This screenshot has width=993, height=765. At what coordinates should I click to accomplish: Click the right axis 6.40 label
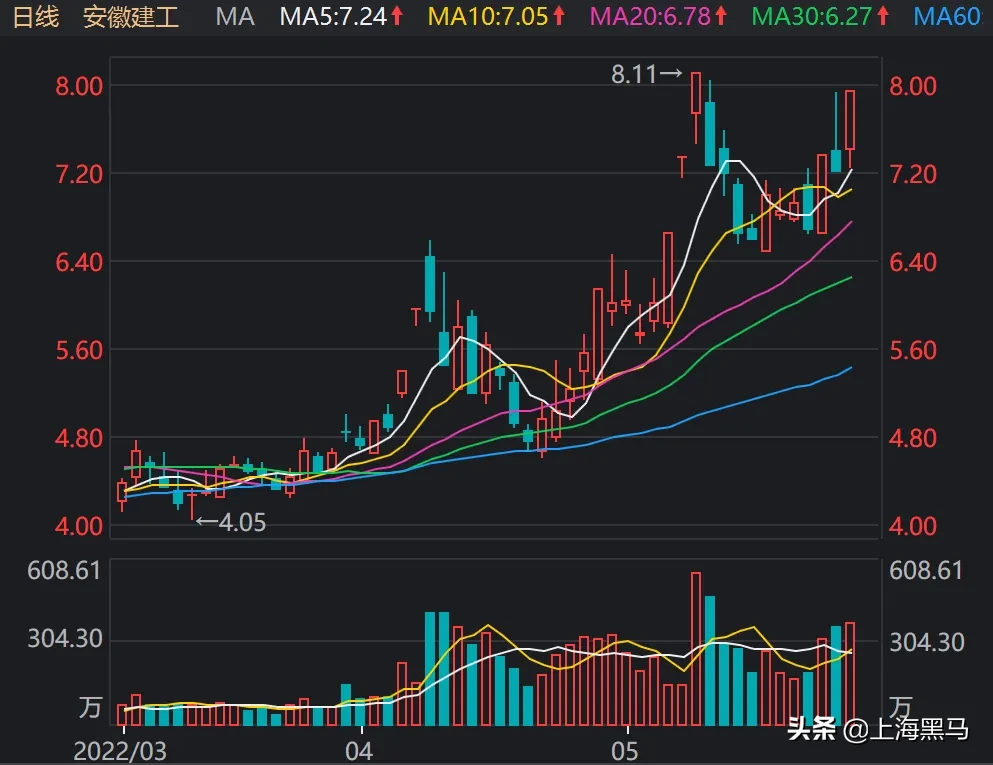(913, 262)
